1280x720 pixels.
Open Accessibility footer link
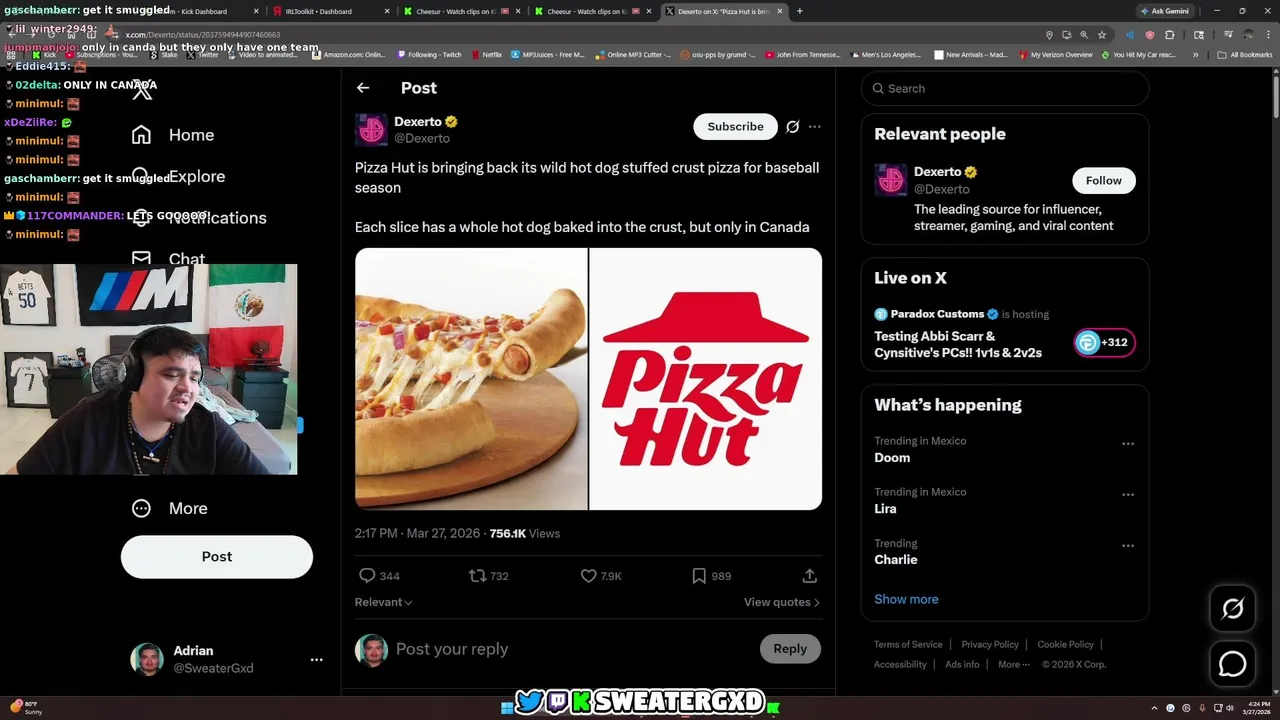point(900,665)
